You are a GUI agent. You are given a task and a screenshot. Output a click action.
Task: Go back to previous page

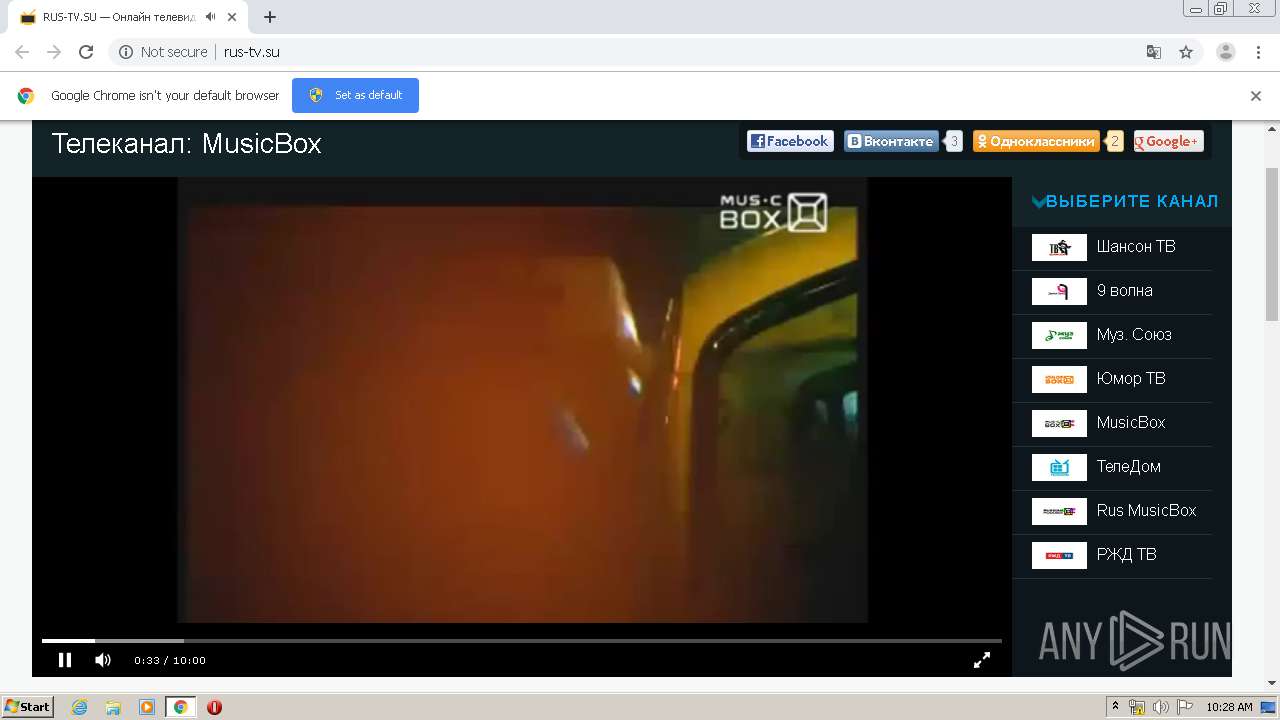[22, 52]
